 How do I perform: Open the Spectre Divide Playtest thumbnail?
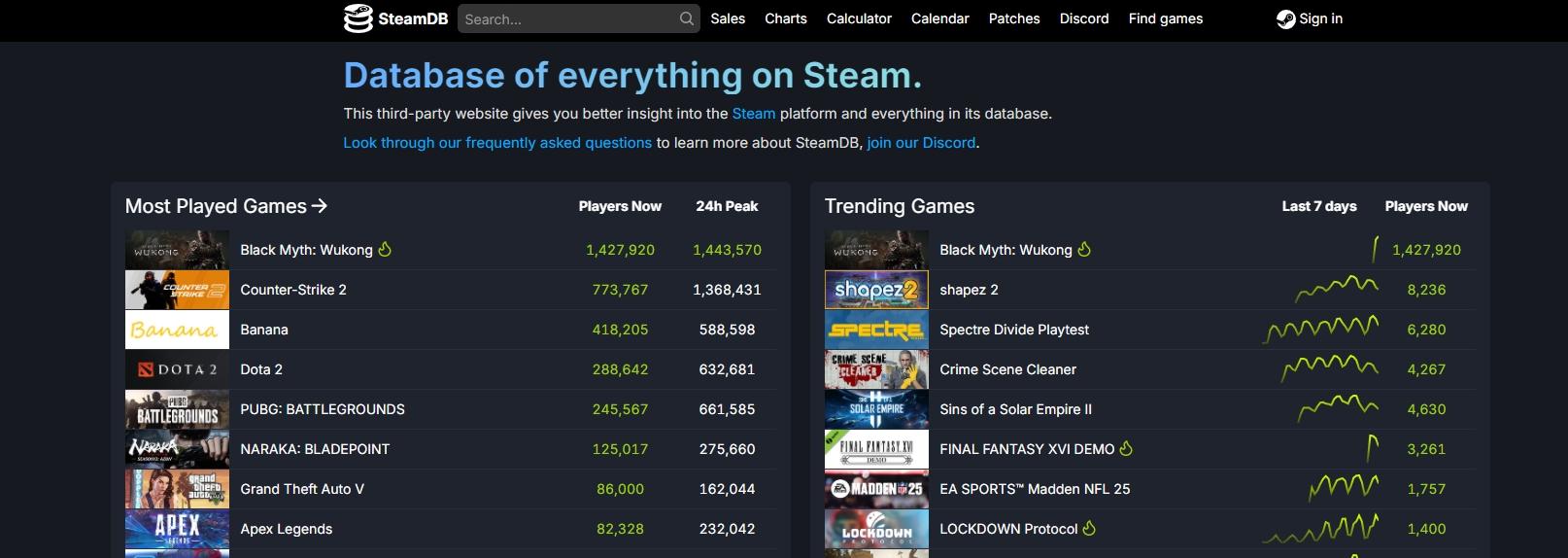pyautogui.click(x=876, y=330)
